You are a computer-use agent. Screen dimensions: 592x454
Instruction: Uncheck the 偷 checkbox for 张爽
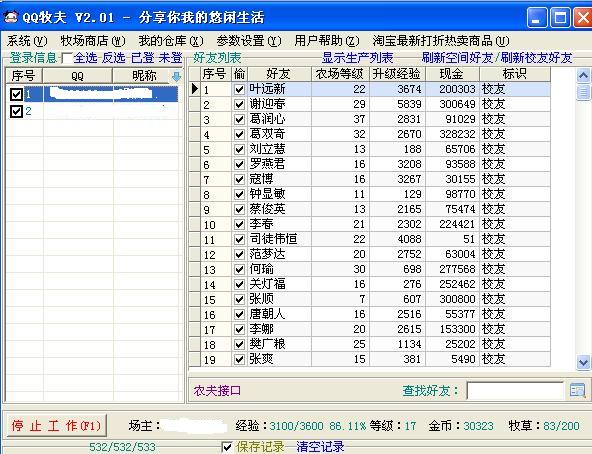point(239,359)
